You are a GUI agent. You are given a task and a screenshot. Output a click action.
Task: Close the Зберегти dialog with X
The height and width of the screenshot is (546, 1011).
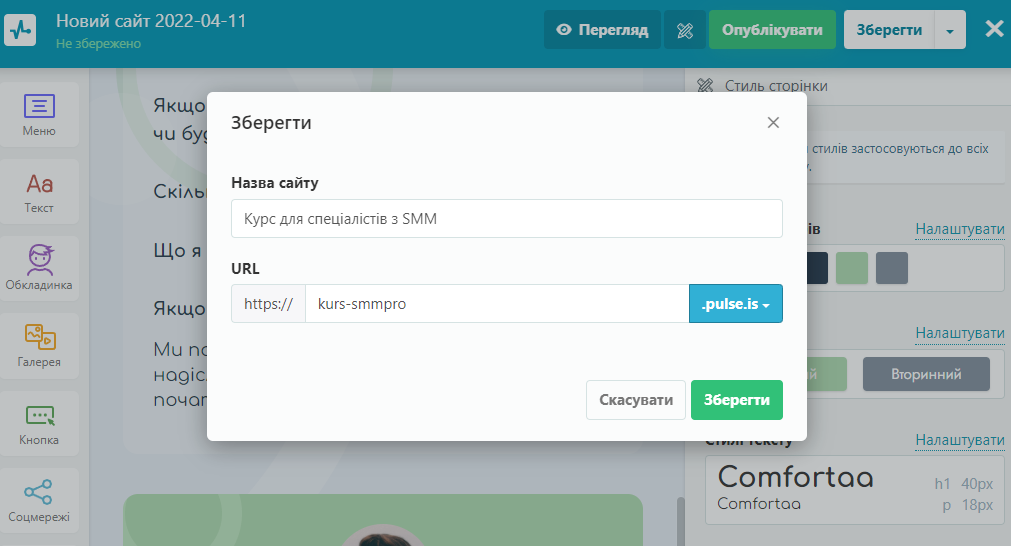pos(773,122)
